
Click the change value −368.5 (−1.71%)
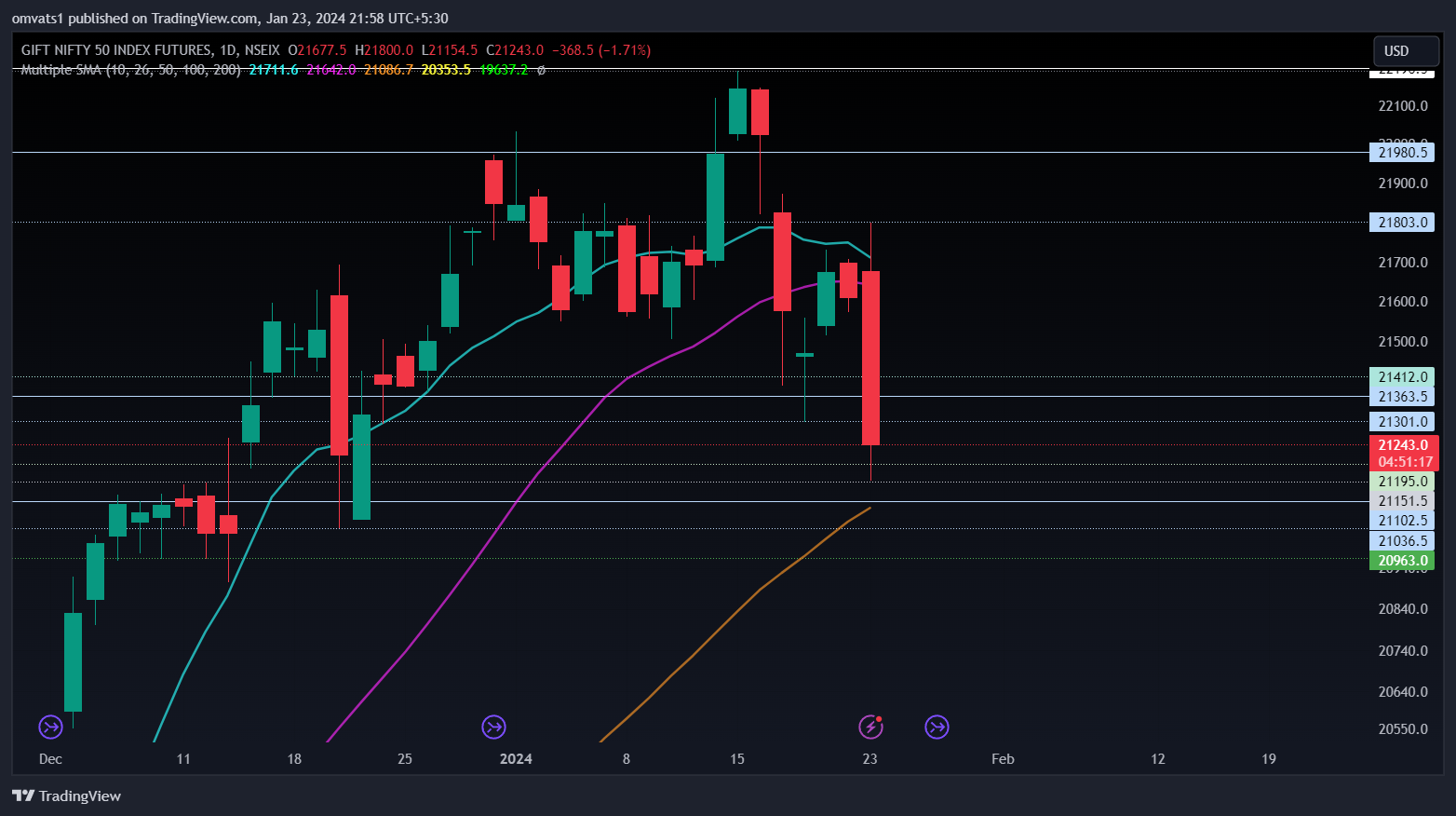tap(601, 50)
